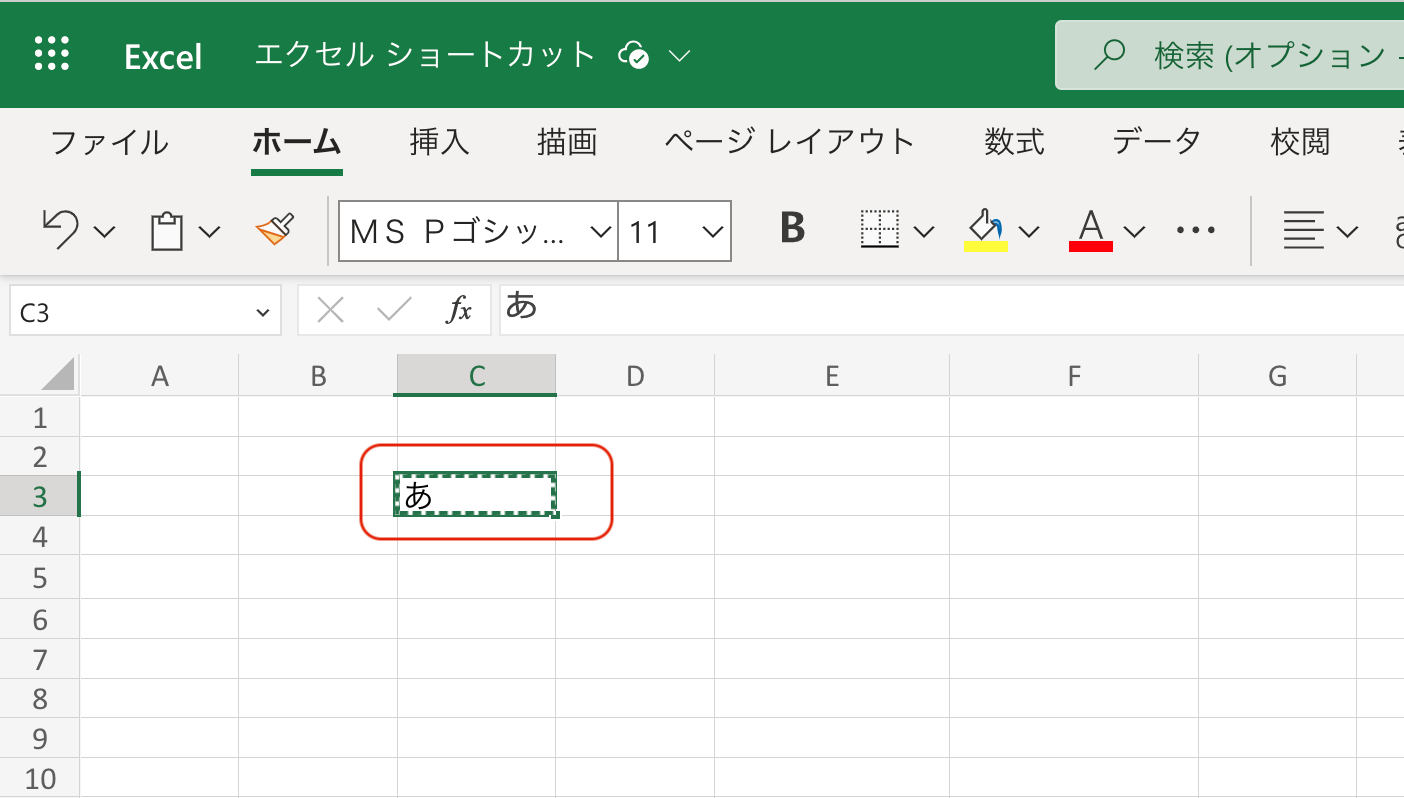Expand the fill color dropdown arrow

tap(1029, 232)
